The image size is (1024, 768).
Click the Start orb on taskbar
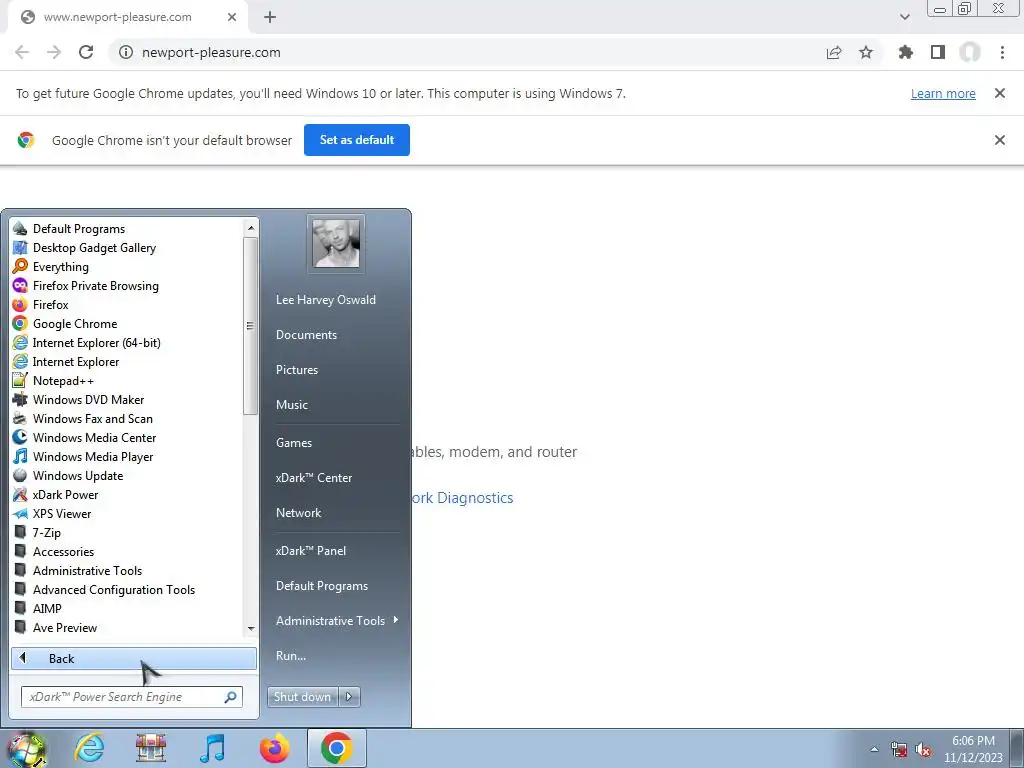click(26, 748)
